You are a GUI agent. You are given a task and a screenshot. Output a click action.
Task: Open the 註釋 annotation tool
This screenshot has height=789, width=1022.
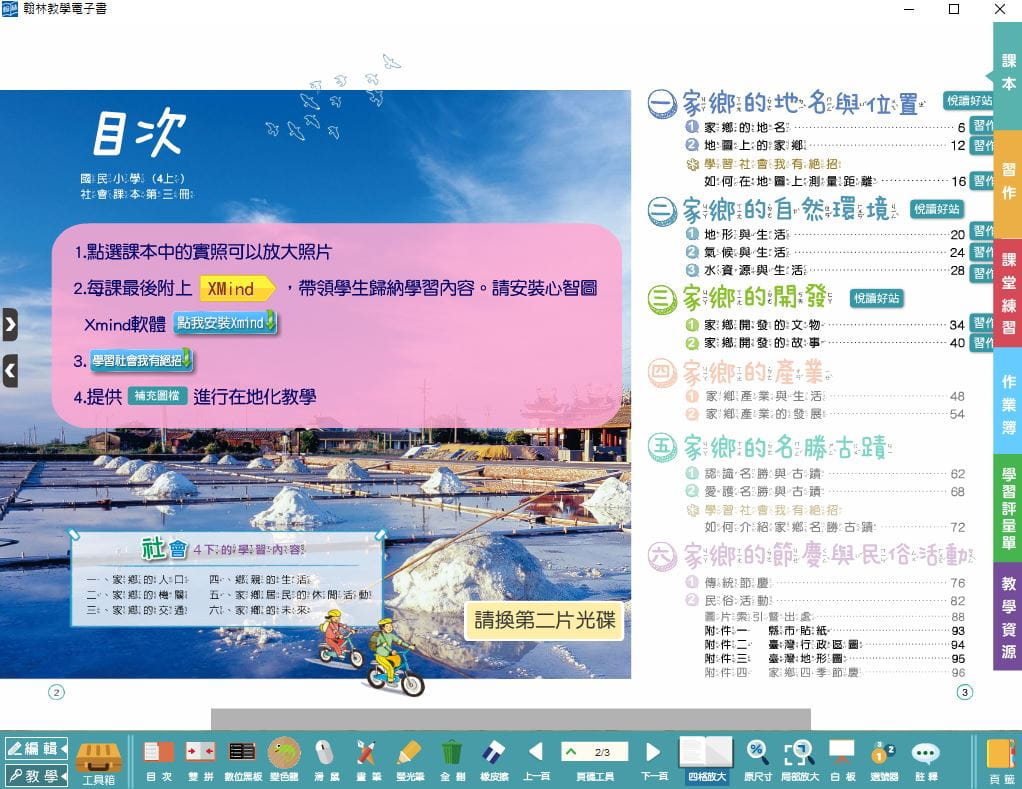click(x=926, y=760)
